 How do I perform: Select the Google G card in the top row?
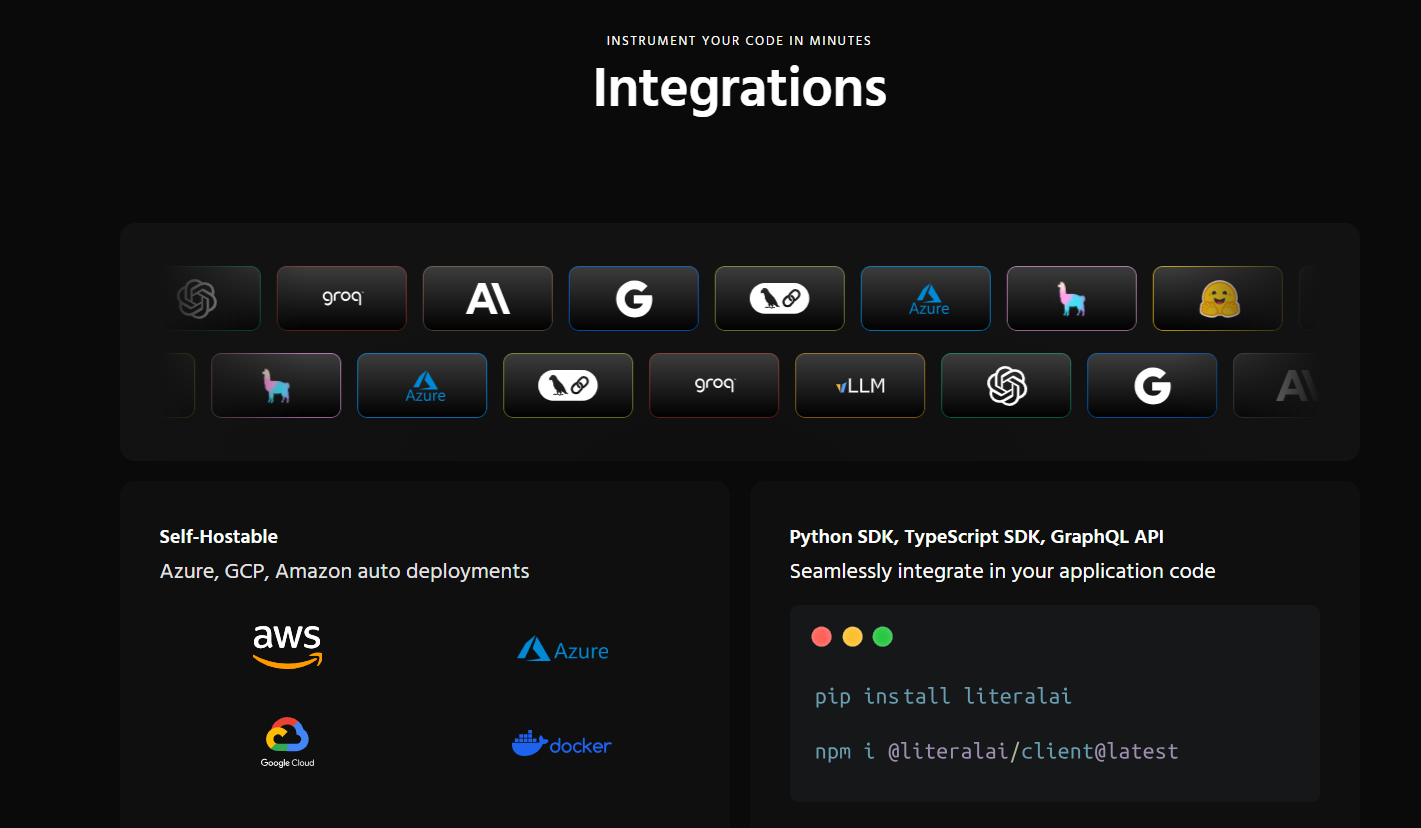pos(634,298)
